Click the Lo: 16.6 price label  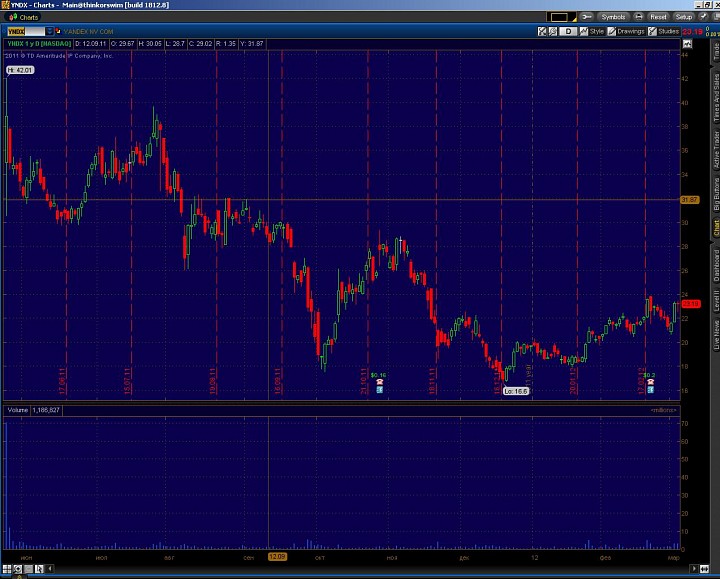(516, 391)
